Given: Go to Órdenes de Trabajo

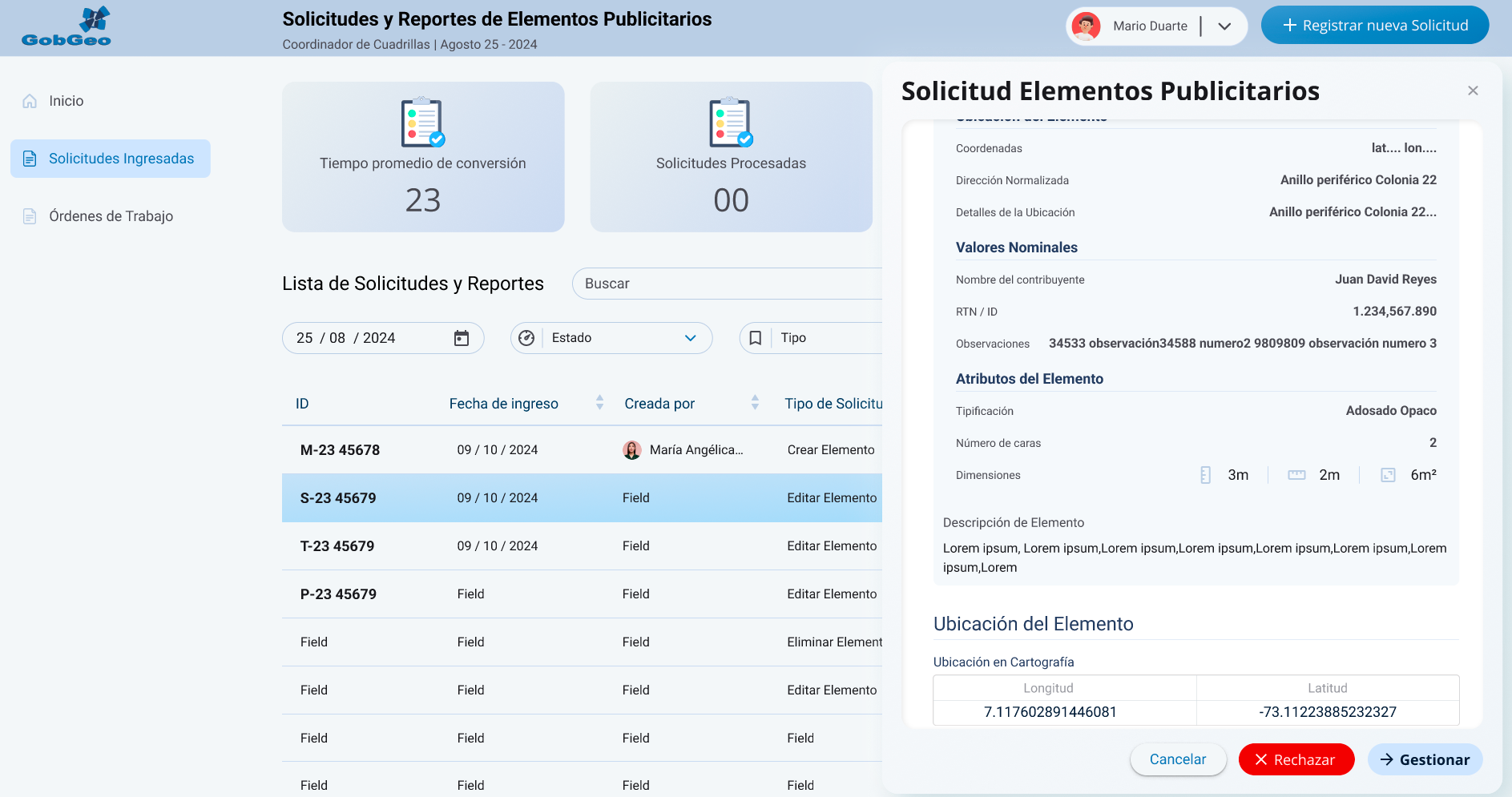Looking at the screenshot, I should [x=111, y=216].
